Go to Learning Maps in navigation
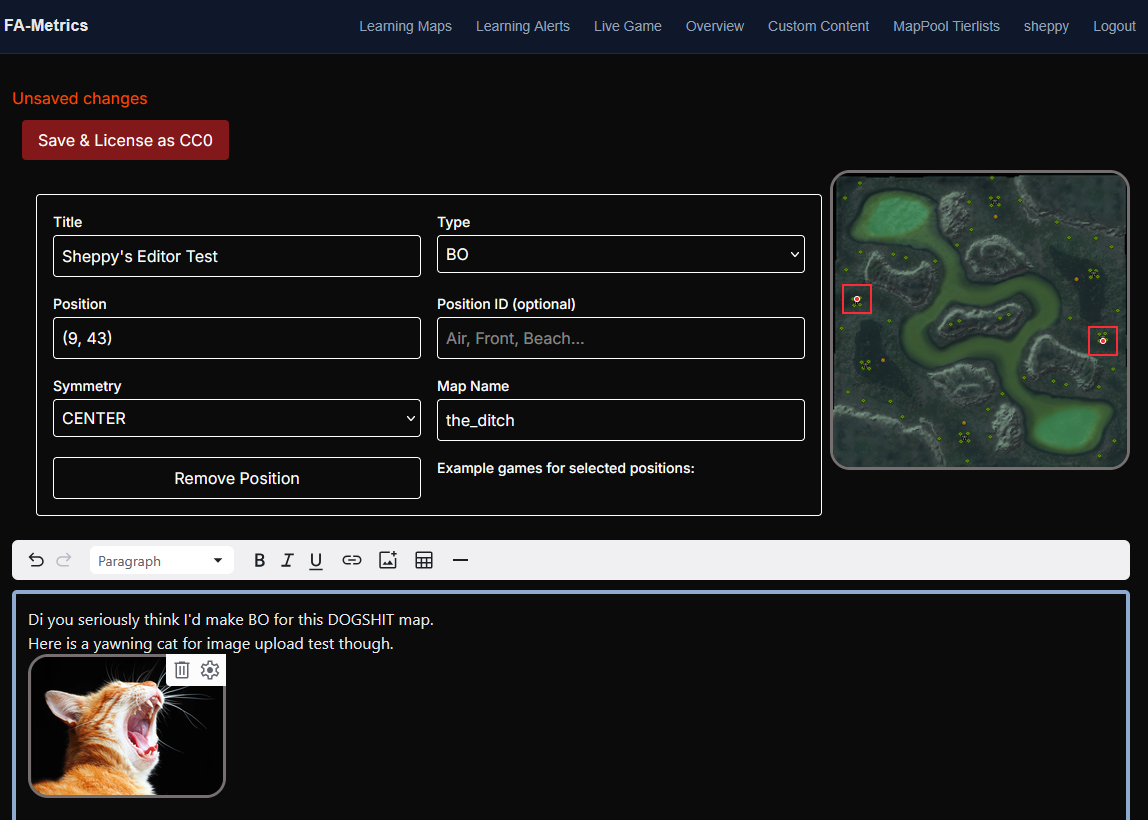The width and height of the screenshot is (1148, 820). click(406, 26)
